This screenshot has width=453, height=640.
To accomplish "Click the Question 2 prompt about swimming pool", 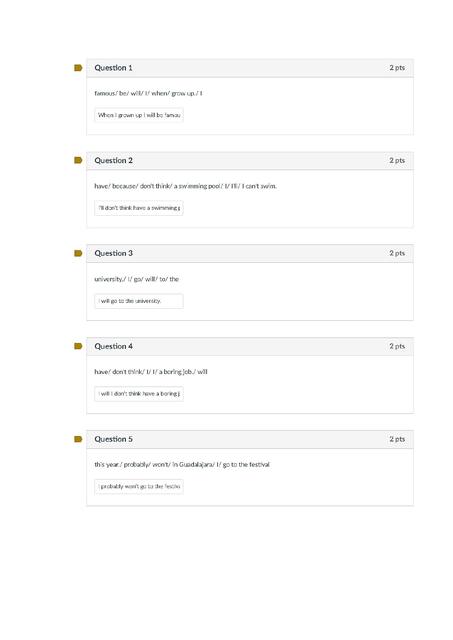I will click(x=186, y=186).
